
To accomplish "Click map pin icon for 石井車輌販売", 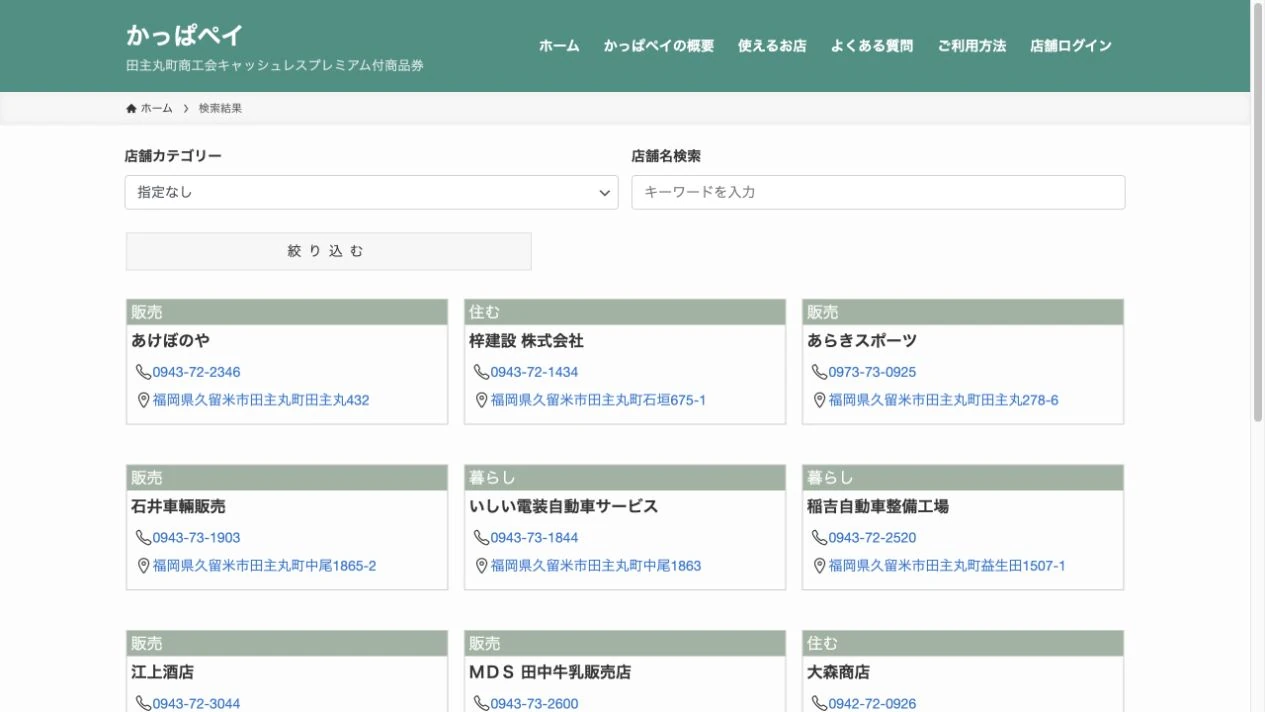I will [143, 566].
